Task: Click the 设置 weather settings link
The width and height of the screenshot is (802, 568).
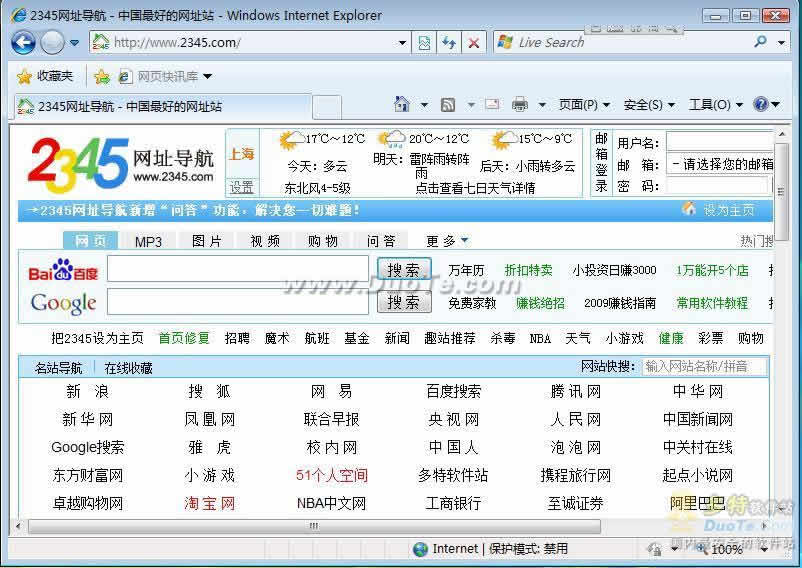Action: pyautogui.click(x=241, y=187)
